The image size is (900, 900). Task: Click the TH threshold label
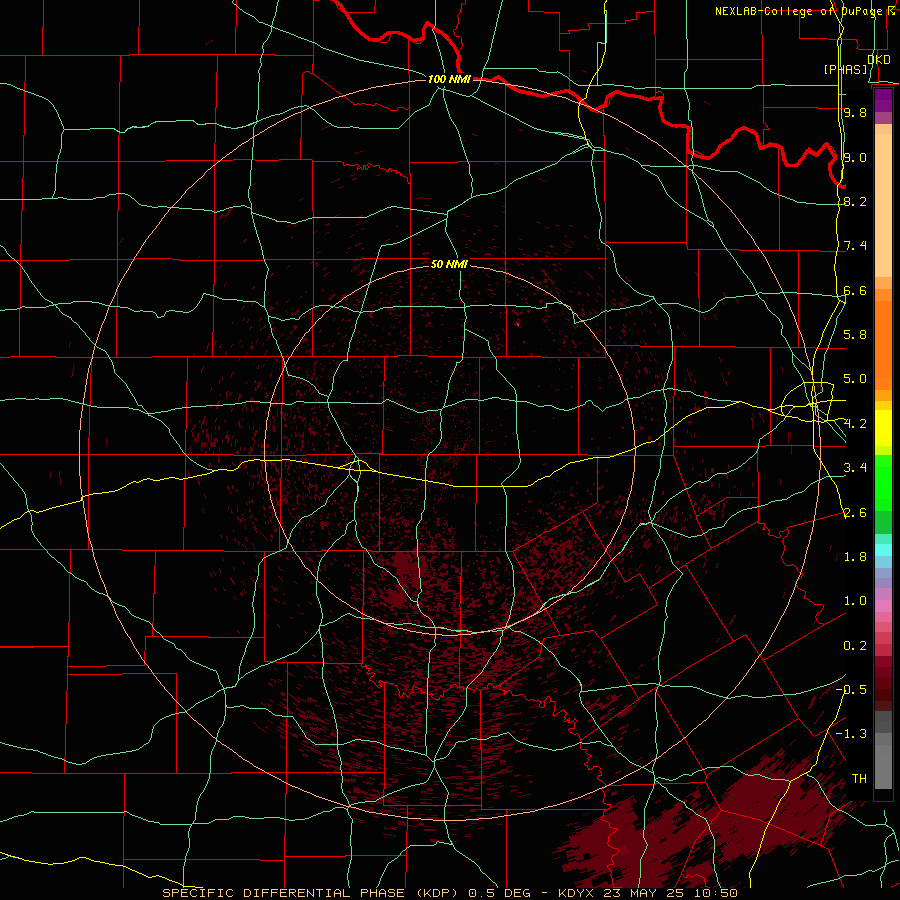859,779
